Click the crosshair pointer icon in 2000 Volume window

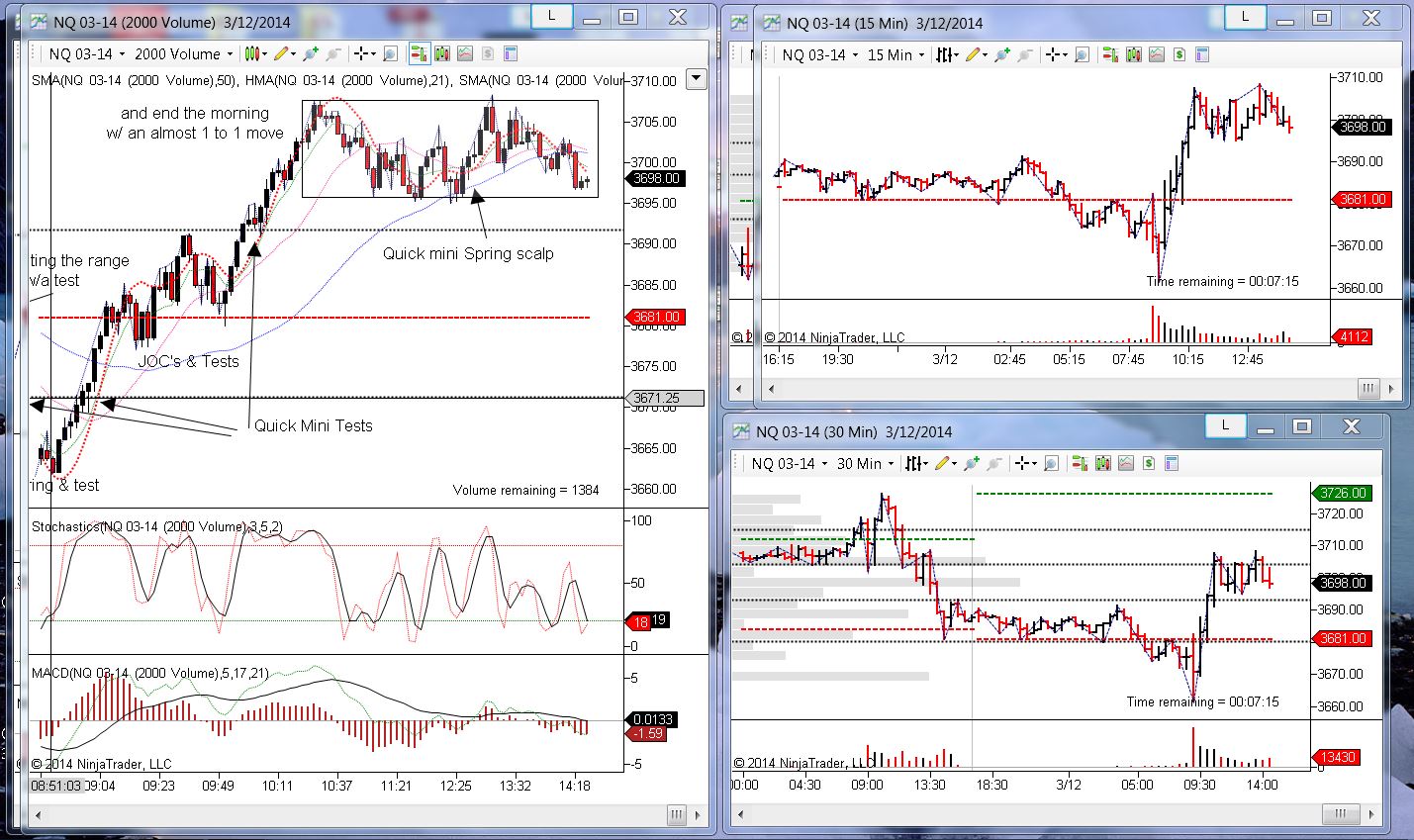[x=361, y=54]
